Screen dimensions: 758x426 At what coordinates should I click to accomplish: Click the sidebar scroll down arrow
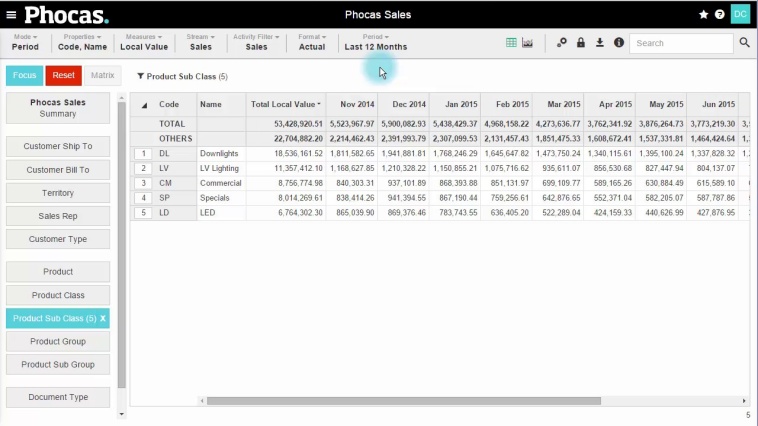click(121, 414)
